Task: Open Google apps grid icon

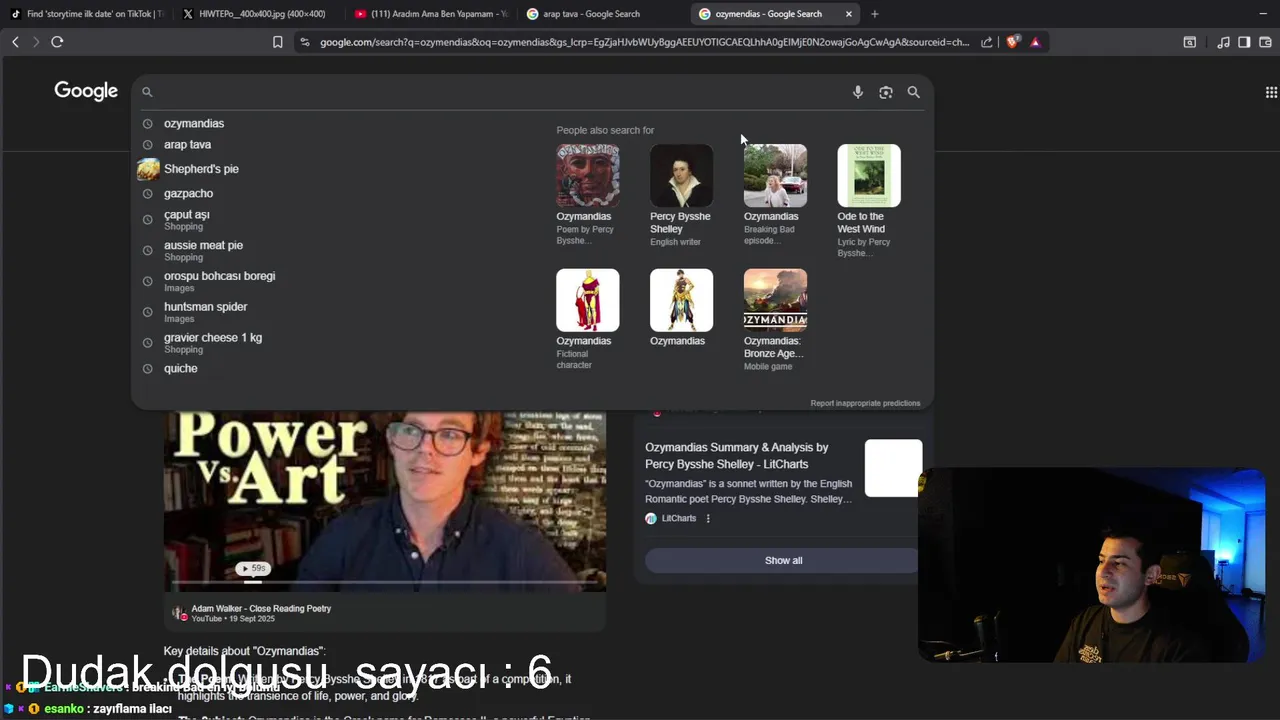Action: tap(1271, 92)
